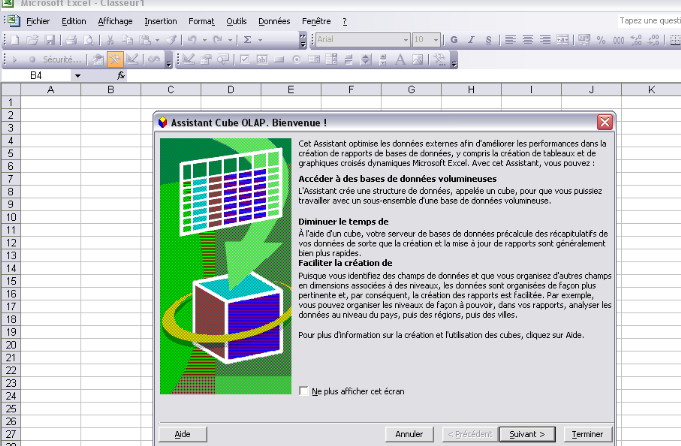
Task: Expand the Undo history arrow
Action: (204, 40)
